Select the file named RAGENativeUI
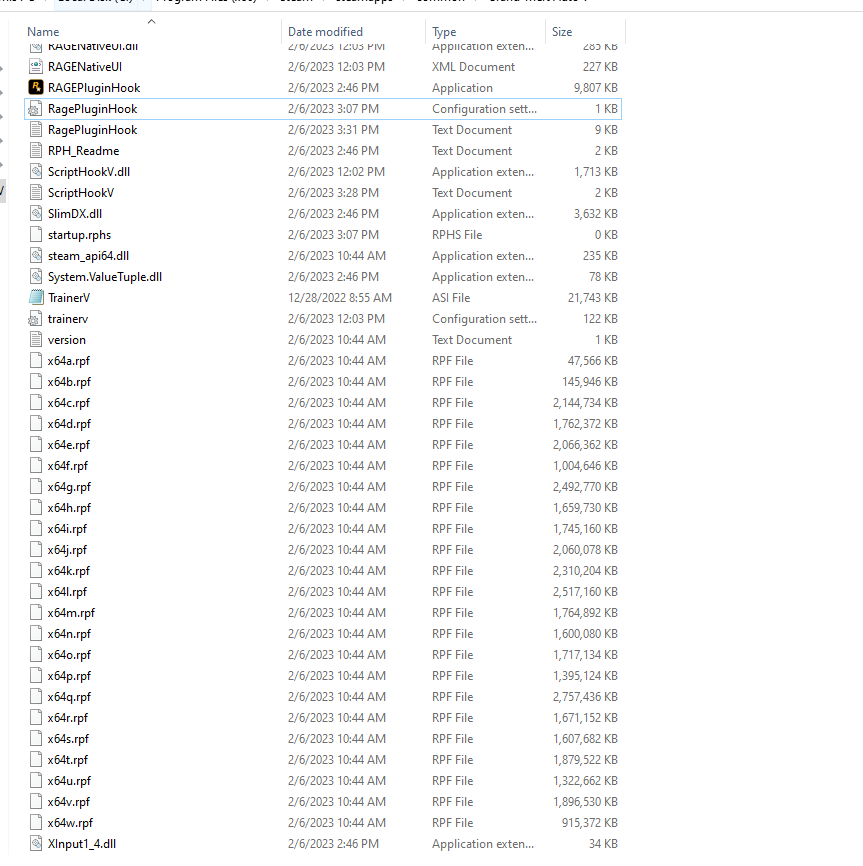This screenshot has width=863, height=866. coord(85,67)
